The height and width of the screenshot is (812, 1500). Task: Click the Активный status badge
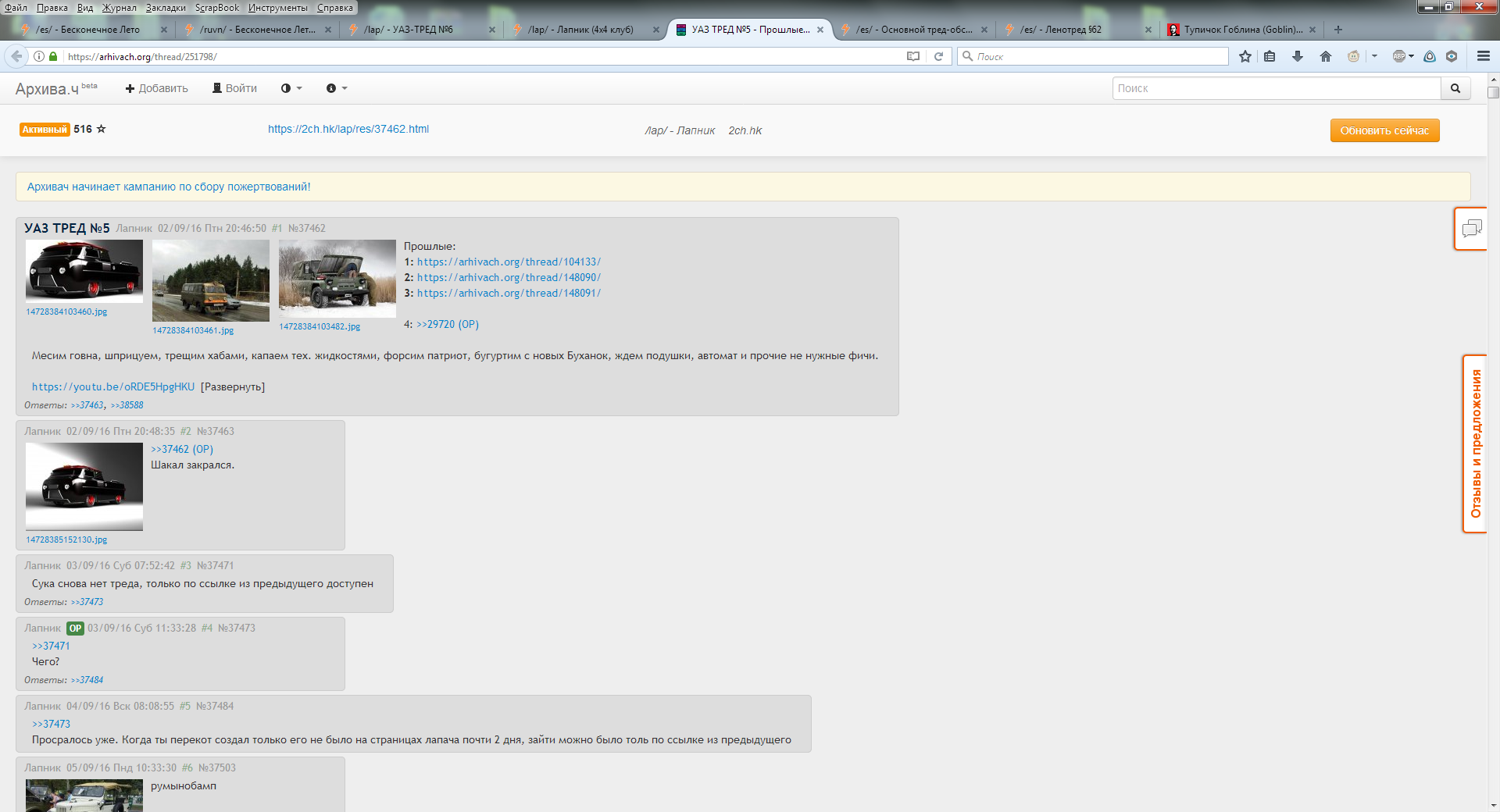tap(45, 130)
